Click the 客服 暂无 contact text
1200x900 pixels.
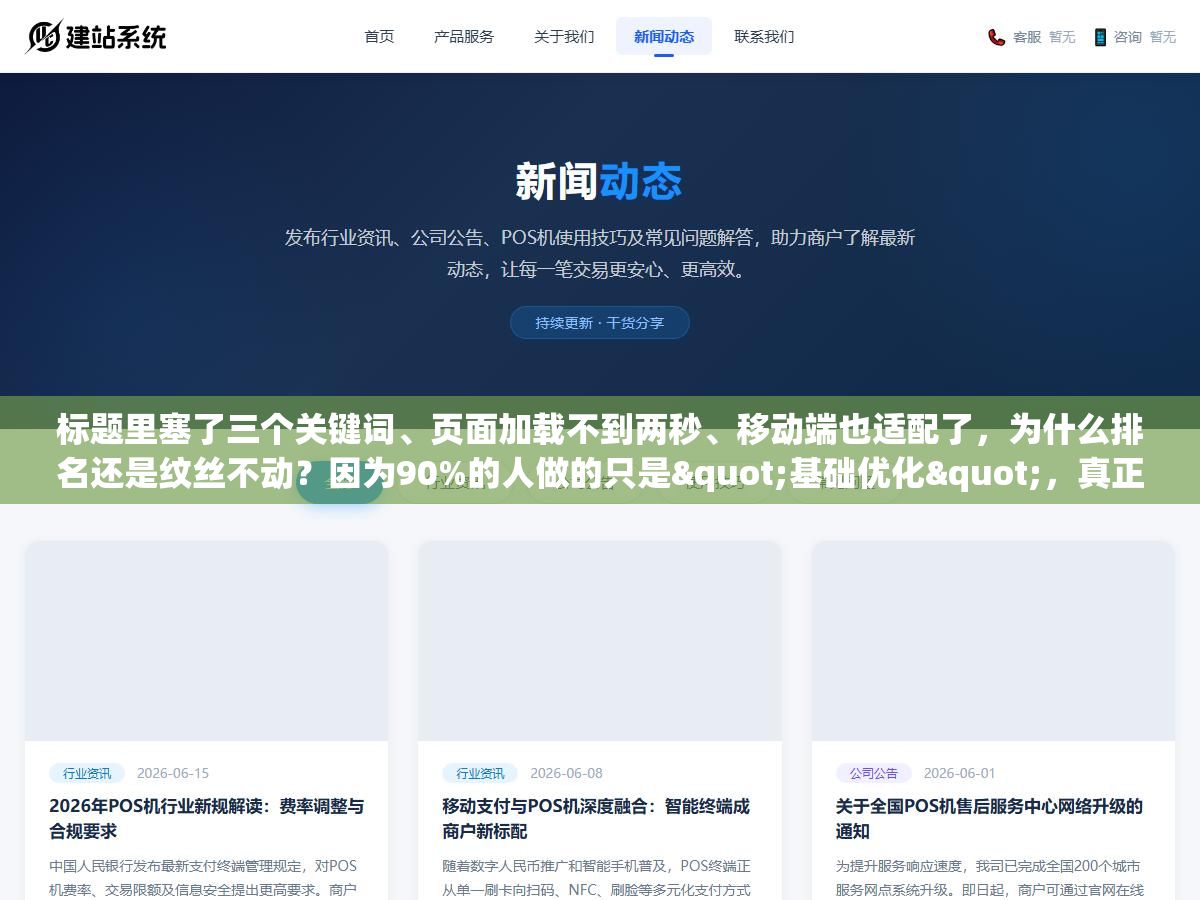1044,37
